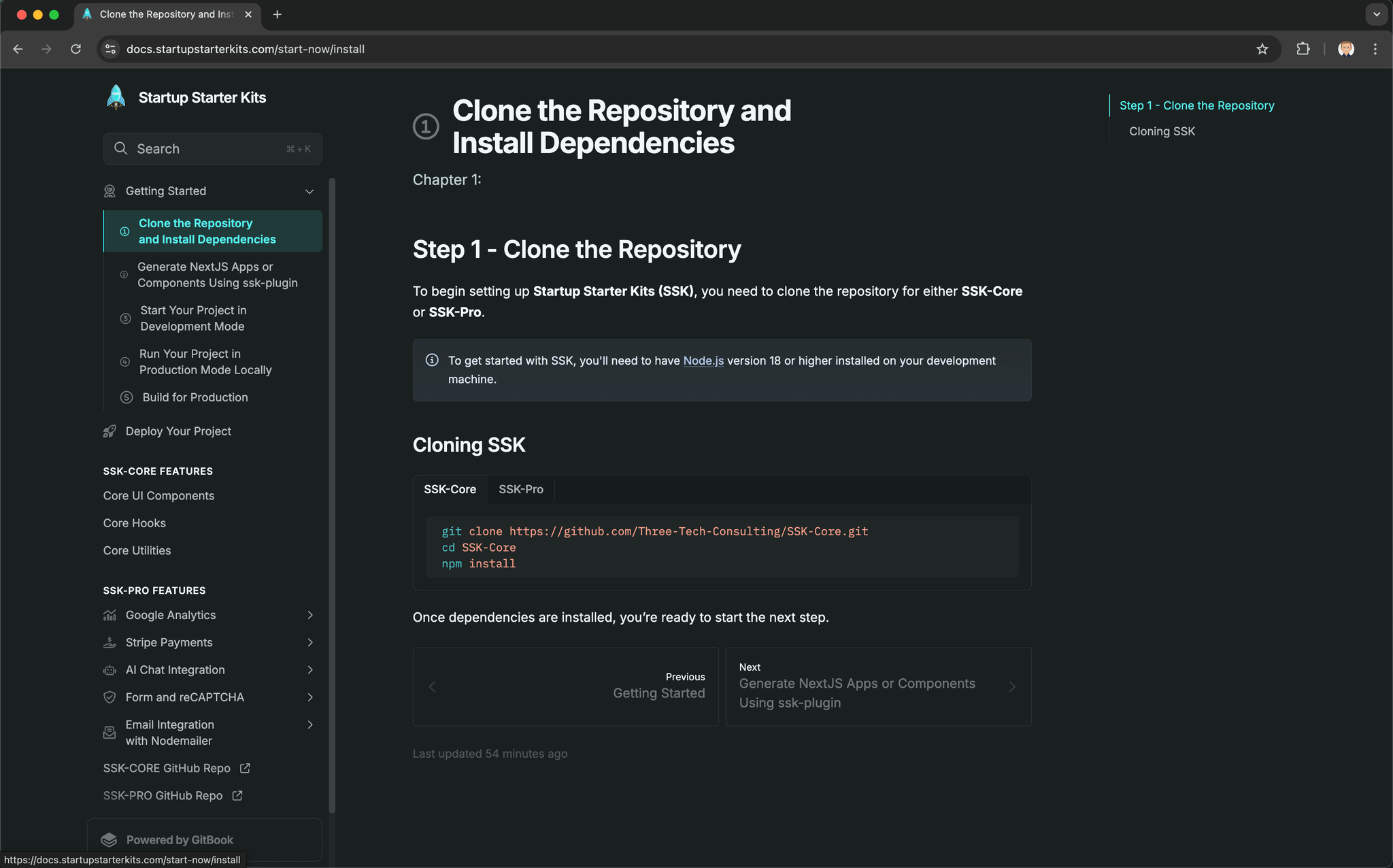Screen dimensions: 1393x868
Task: Open the tab search dropdown in the title bar
Action: click(x=1376, y=14)
